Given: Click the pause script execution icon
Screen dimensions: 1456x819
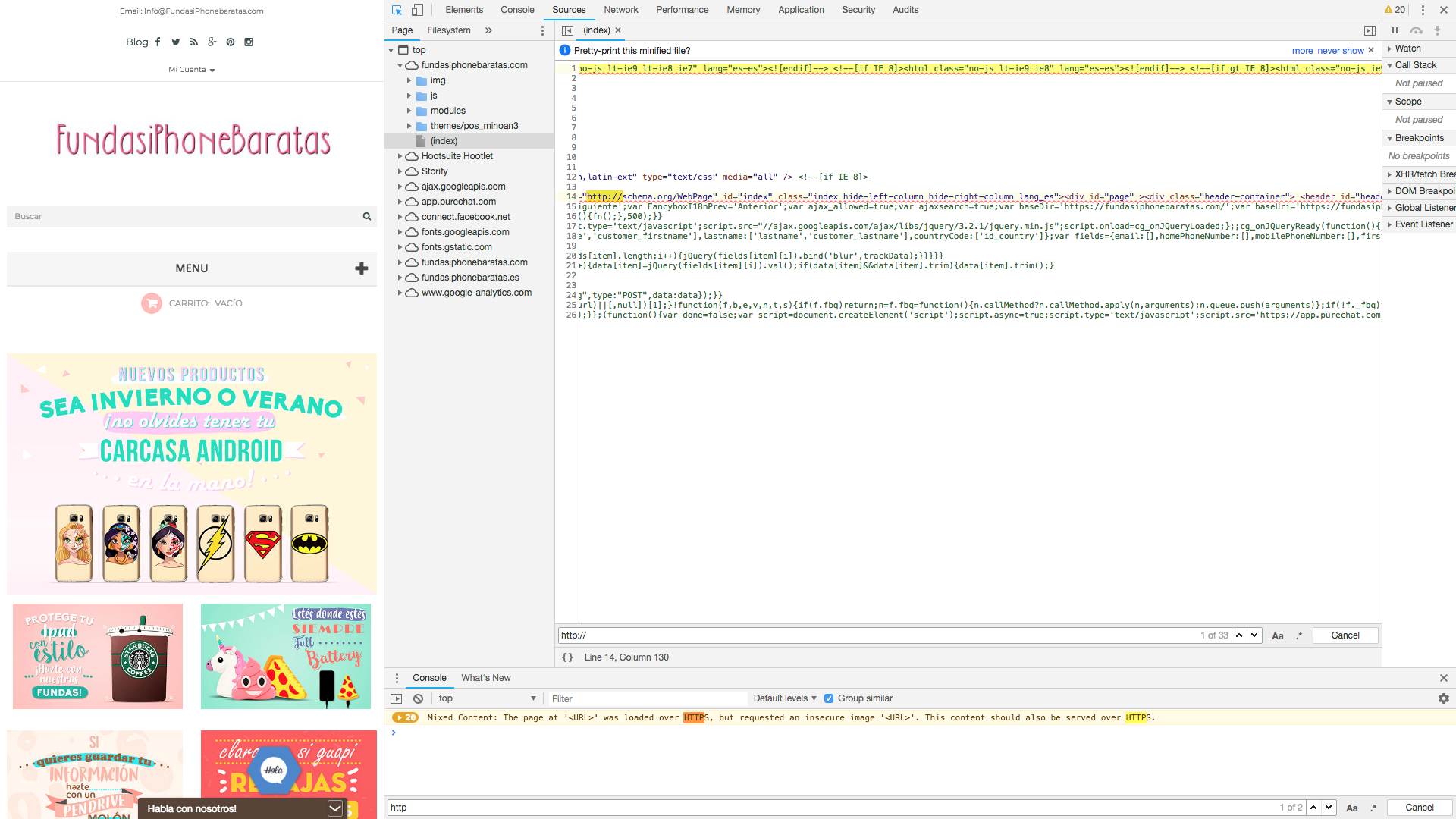Looking at the screenshot, I should tap(1395, 30).
